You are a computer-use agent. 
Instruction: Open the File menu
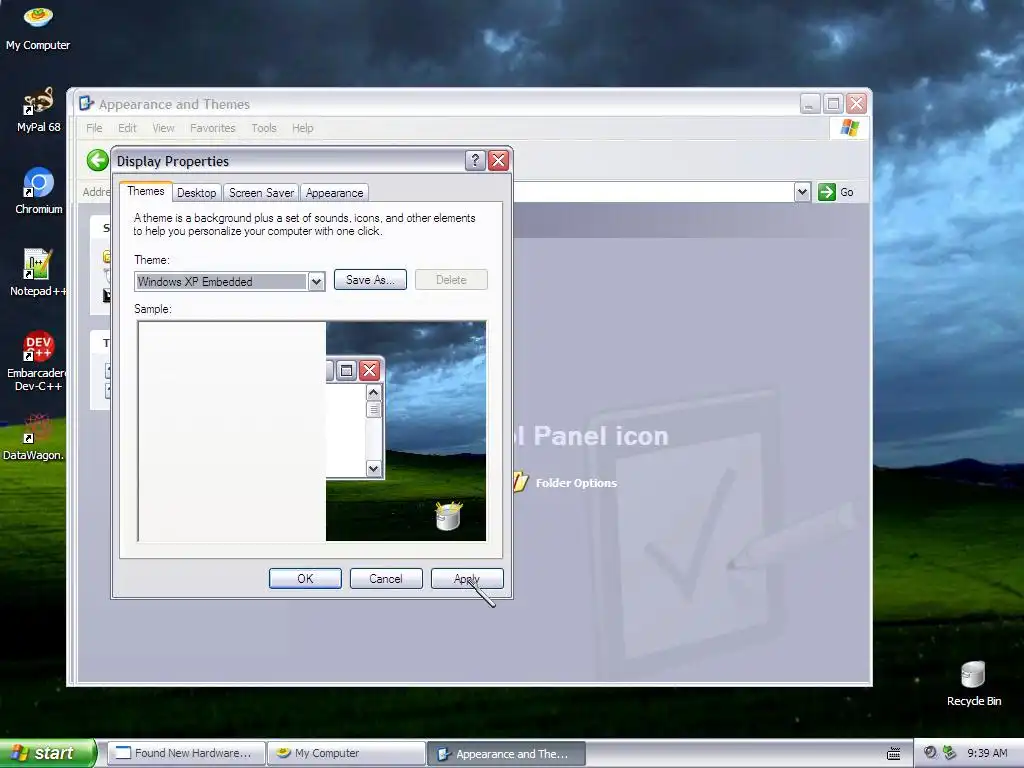point(94,128)
